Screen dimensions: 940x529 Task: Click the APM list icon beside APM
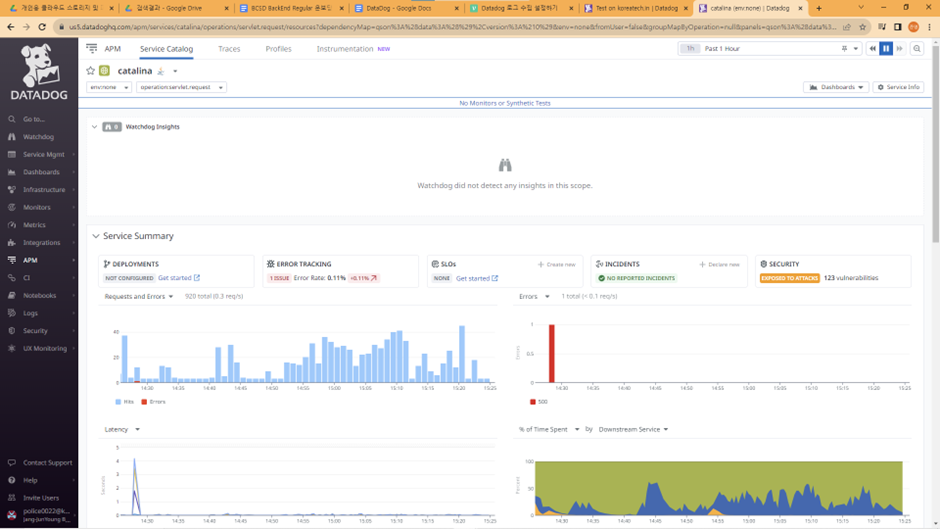point(92,49)
